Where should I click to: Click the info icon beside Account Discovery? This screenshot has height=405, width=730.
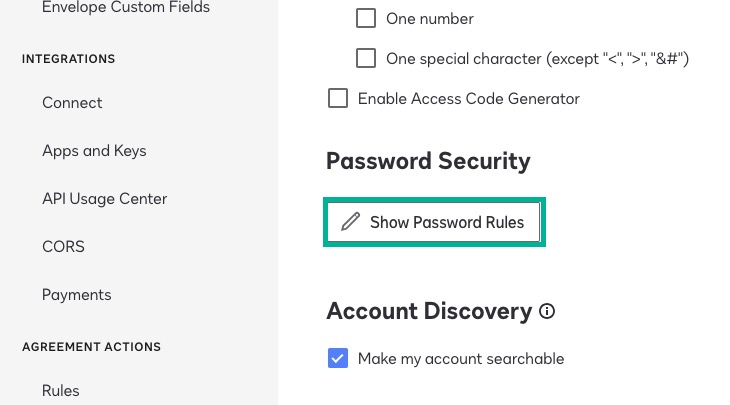click(547, 311)
